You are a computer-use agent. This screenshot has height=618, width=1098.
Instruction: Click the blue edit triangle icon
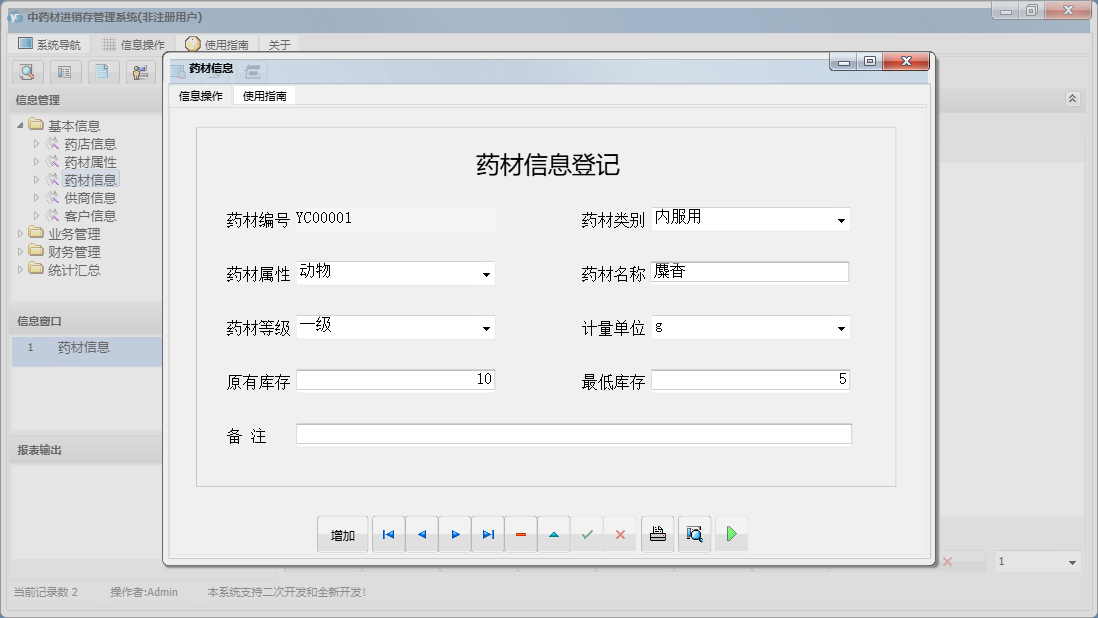(554, 534)
